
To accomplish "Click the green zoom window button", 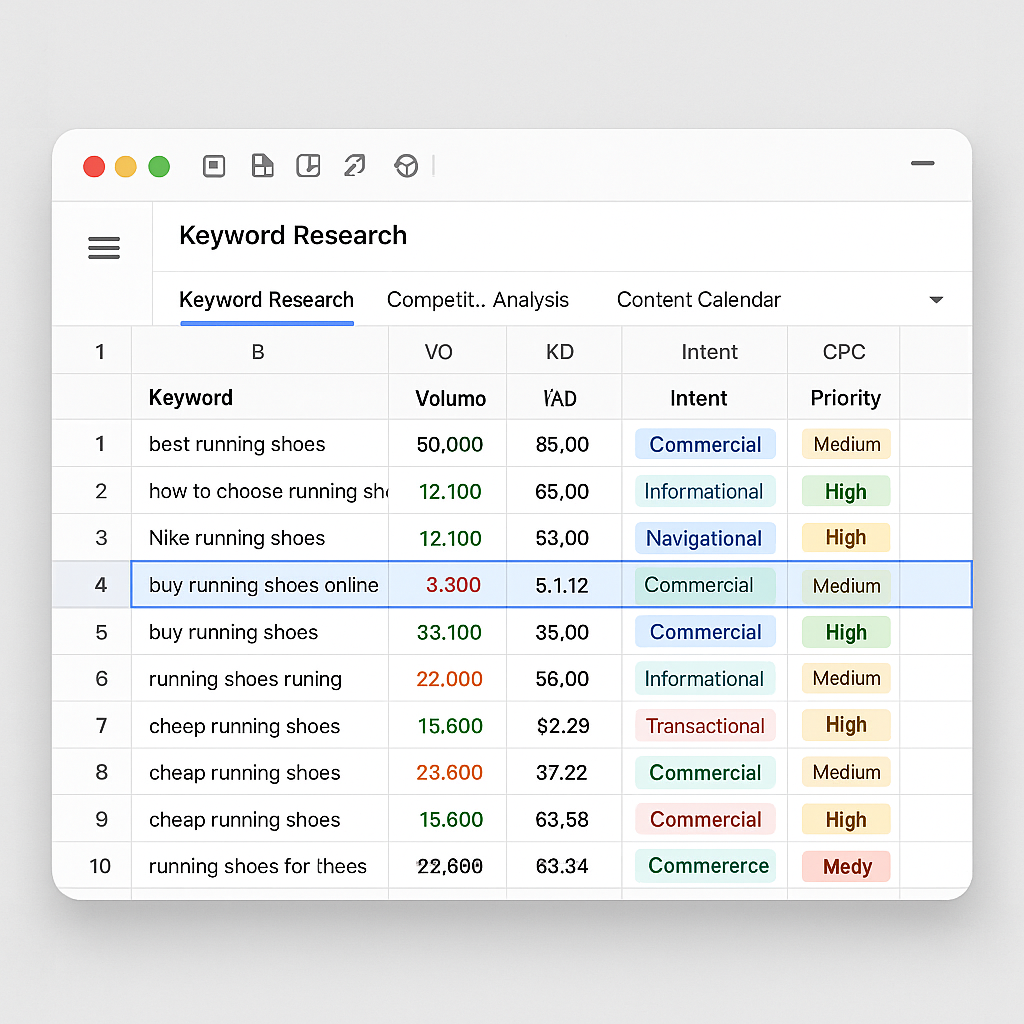I will tap(159, 167).
